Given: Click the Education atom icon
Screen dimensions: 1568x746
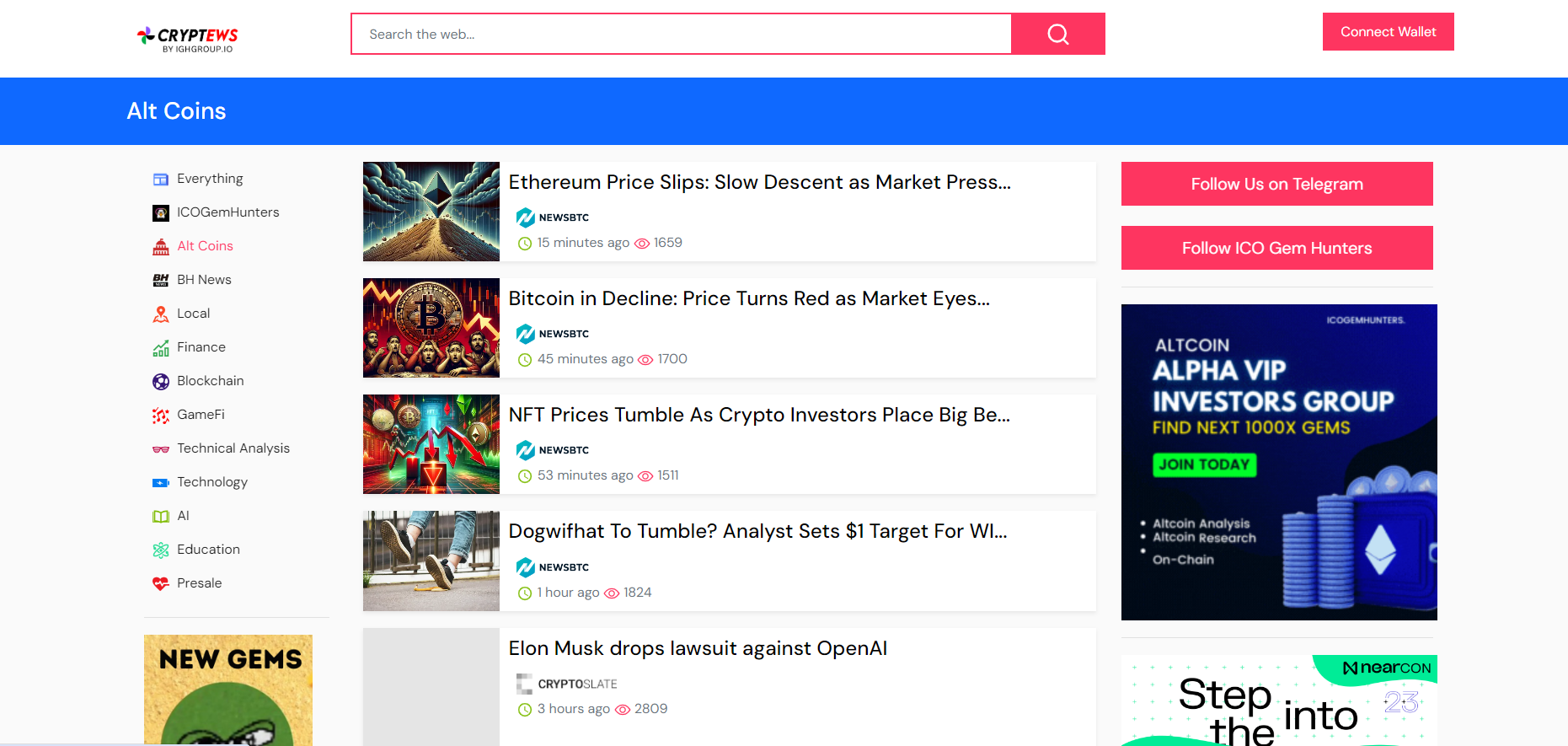Looking at the screenshot, I should 161,550.
